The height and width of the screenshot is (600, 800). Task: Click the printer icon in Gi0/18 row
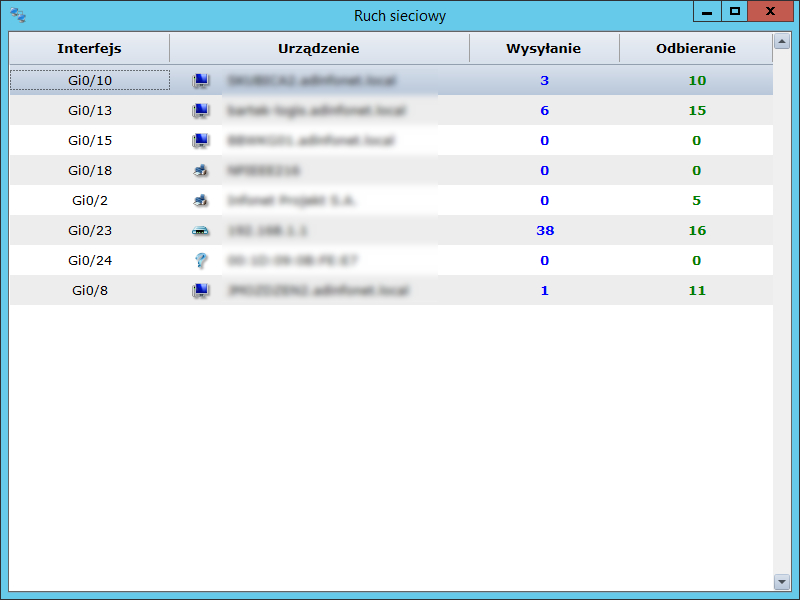(x=200, y=170)
